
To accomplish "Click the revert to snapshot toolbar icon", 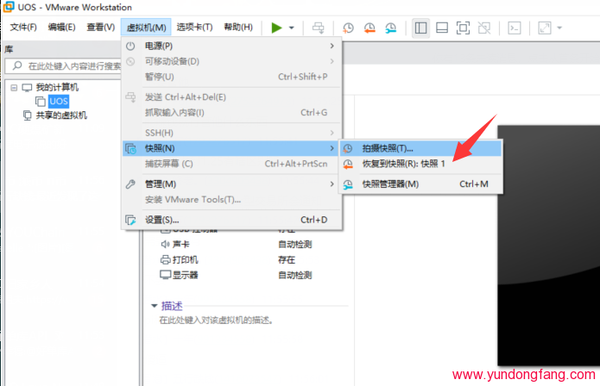I will click(369, 28).
